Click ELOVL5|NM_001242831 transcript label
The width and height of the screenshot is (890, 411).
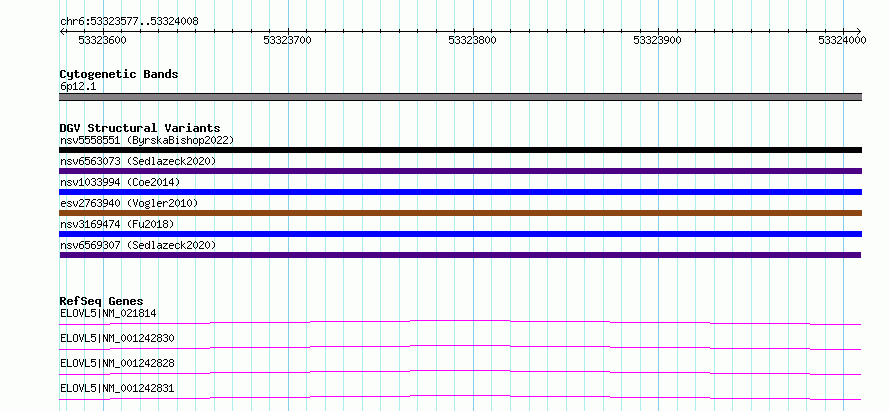(x=117, y=388)
